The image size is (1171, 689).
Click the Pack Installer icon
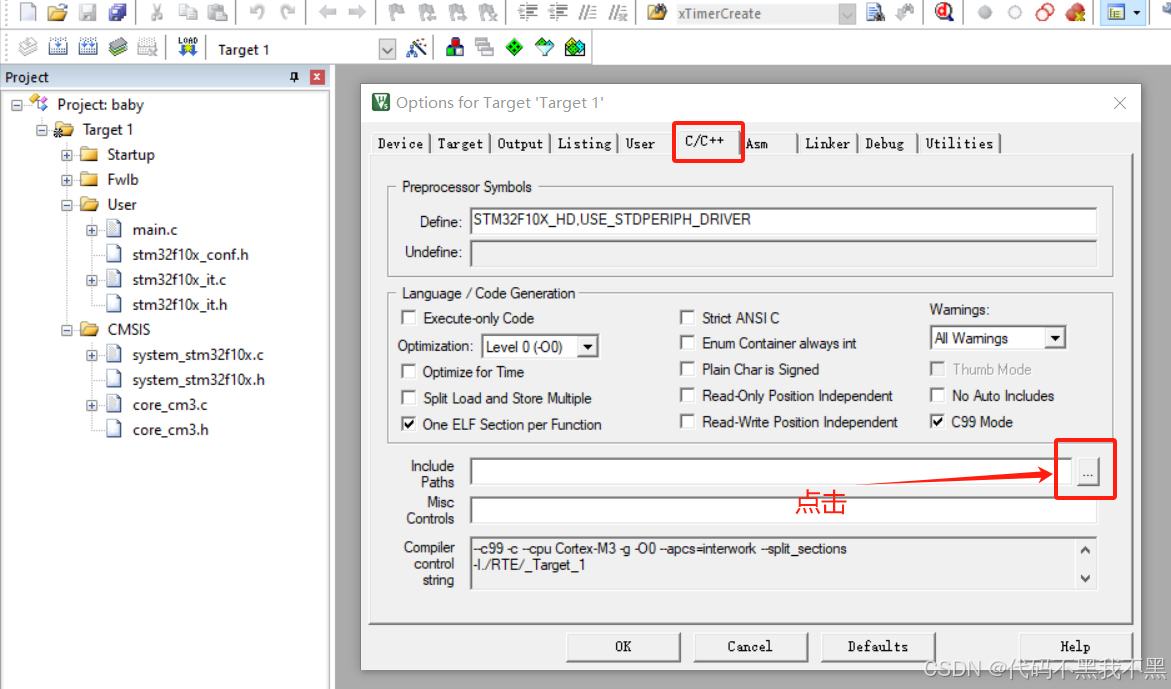(x=574, y=48)
